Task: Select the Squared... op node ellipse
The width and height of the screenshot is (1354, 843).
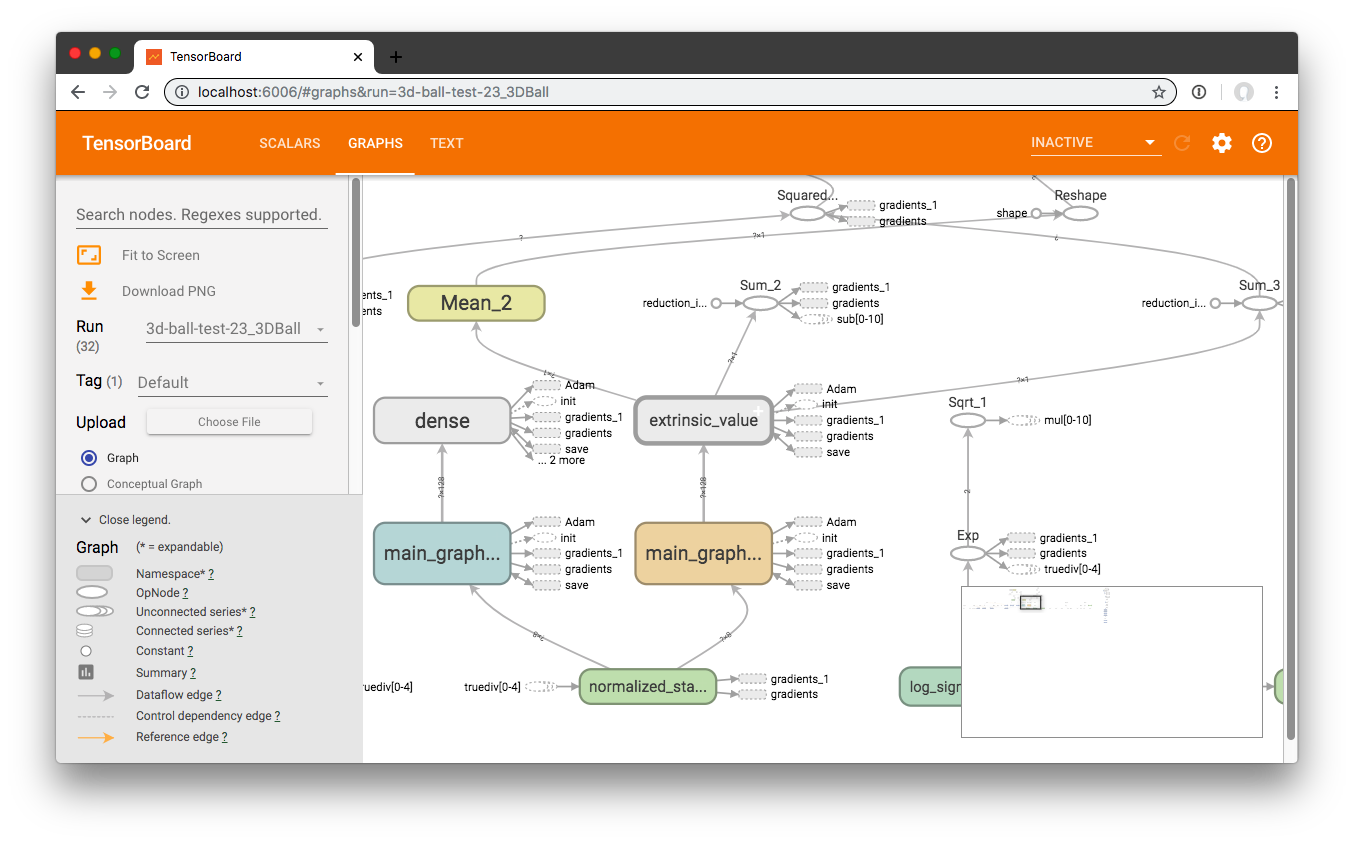Action: (x=807, y=213)
